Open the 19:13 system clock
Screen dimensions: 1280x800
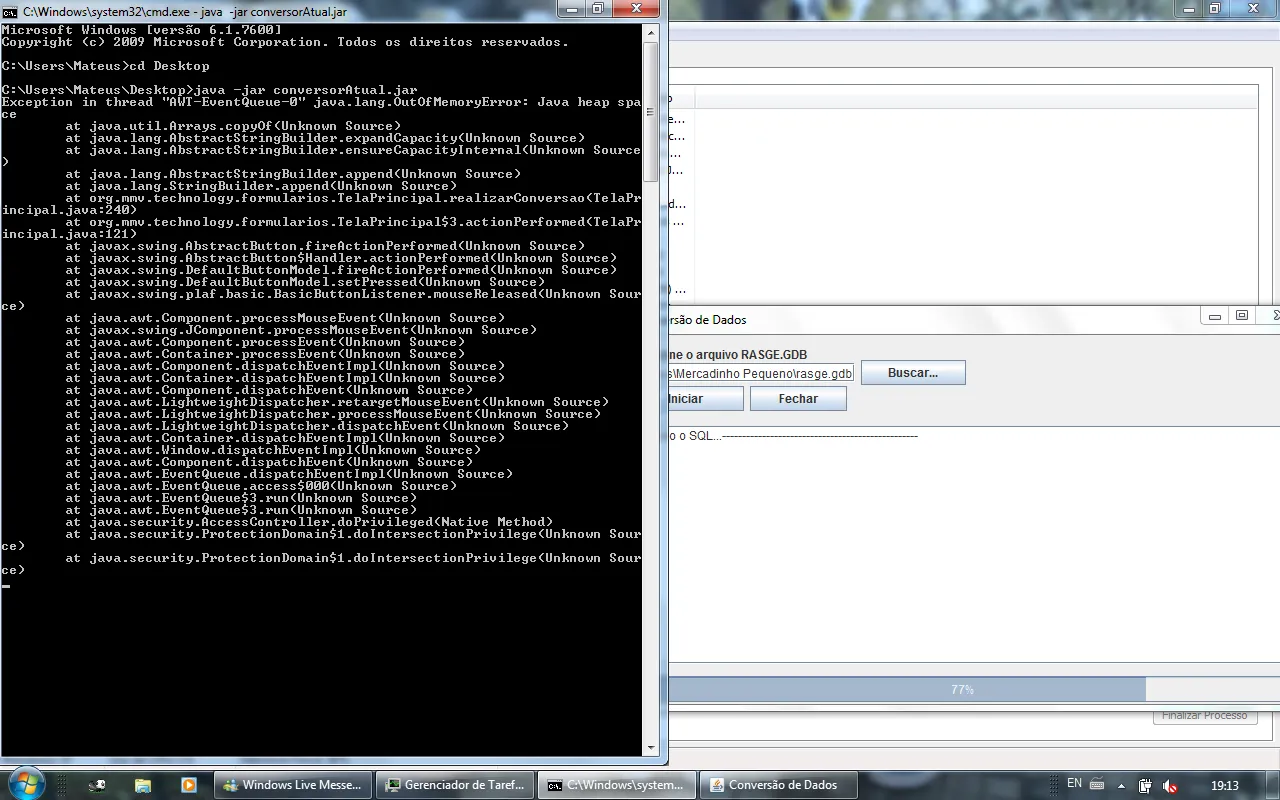click(x=1225, y=786)
